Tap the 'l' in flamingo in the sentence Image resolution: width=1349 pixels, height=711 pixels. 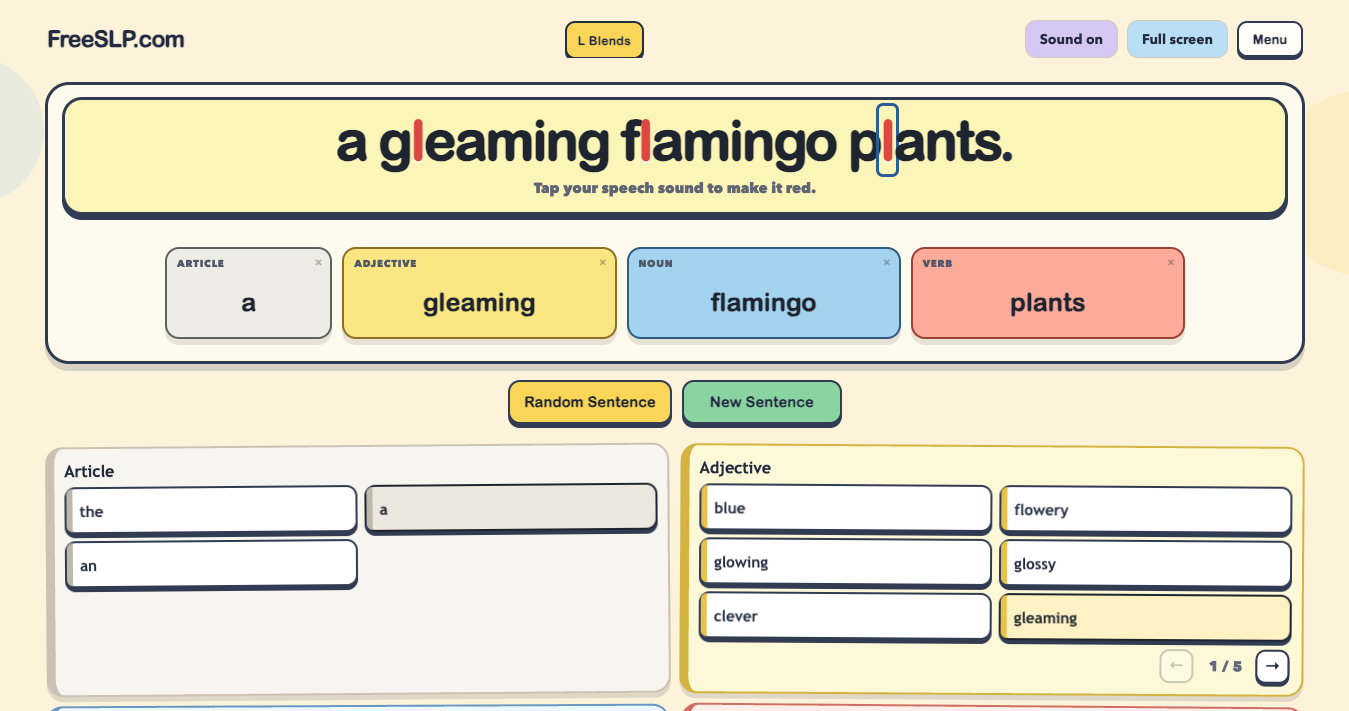(645, 141)
